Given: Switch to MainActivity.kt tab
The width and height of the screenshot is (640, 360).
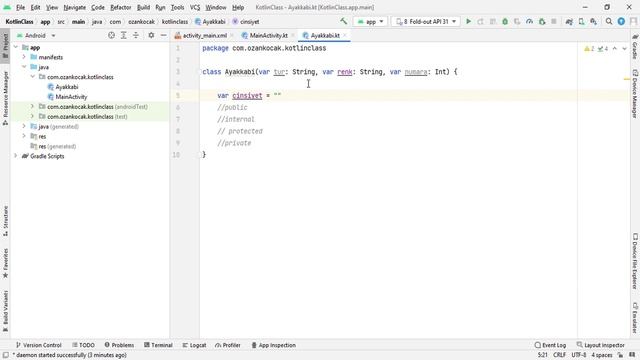Looking at the screenshot, I should pos(268,36).
